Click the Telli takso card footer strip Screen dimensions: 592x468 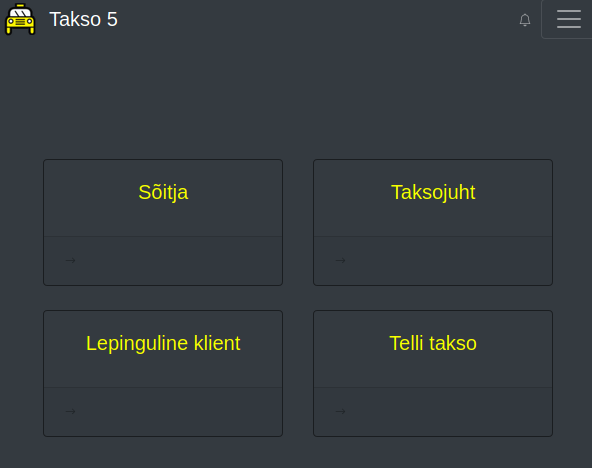click(x=433, y=412)
